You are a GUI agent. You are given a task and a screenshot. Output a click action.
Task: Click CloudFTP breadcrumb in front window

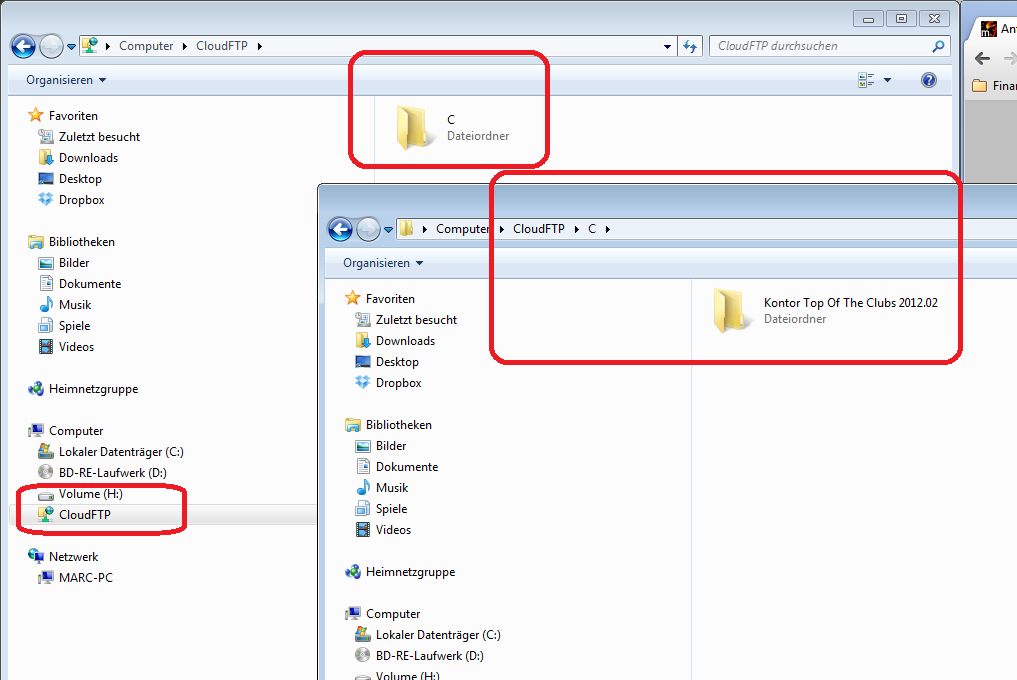(x=538, y=229)
